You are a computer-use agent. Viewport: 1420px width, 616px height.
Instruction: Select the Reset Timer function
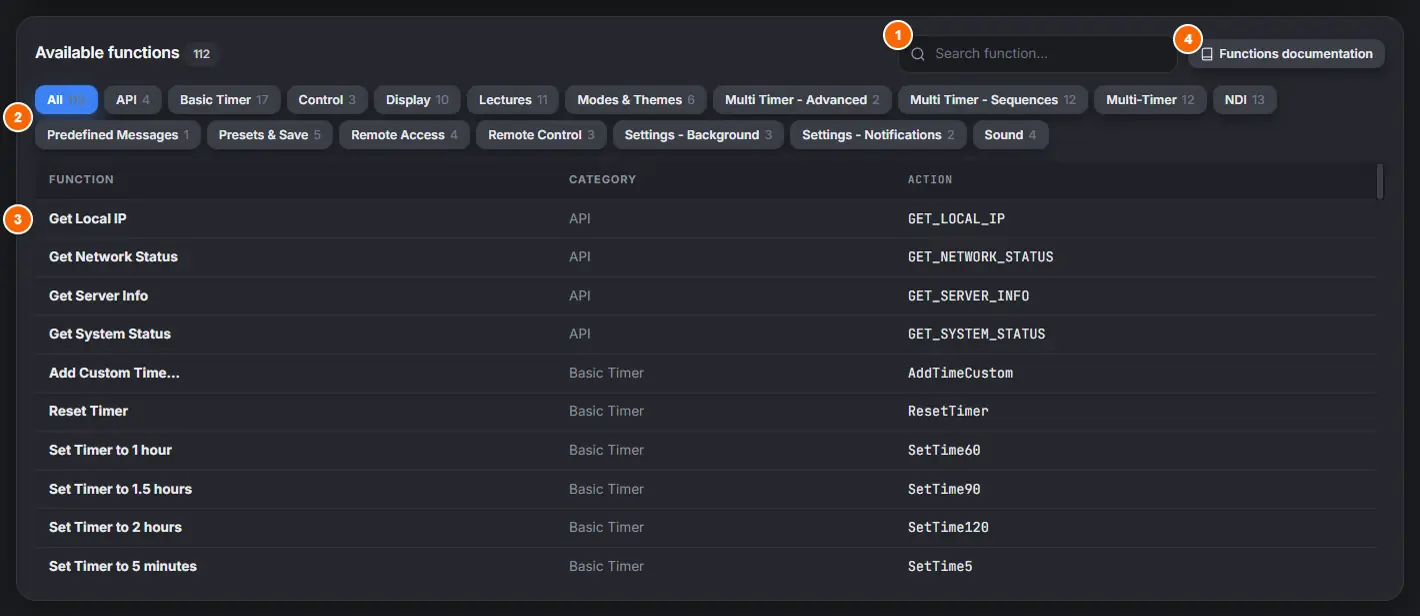[705, 411]
